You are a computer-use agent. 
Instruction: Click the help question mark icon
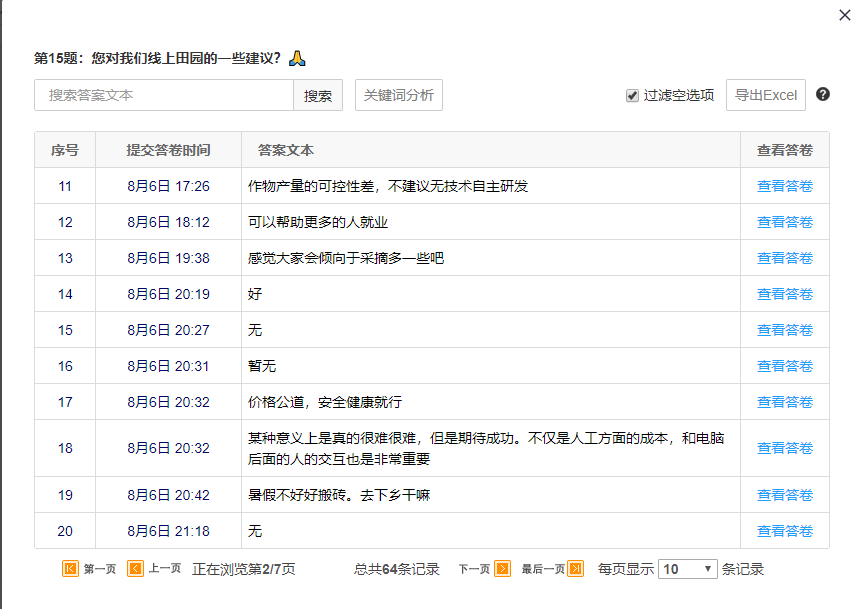point(823,95)
